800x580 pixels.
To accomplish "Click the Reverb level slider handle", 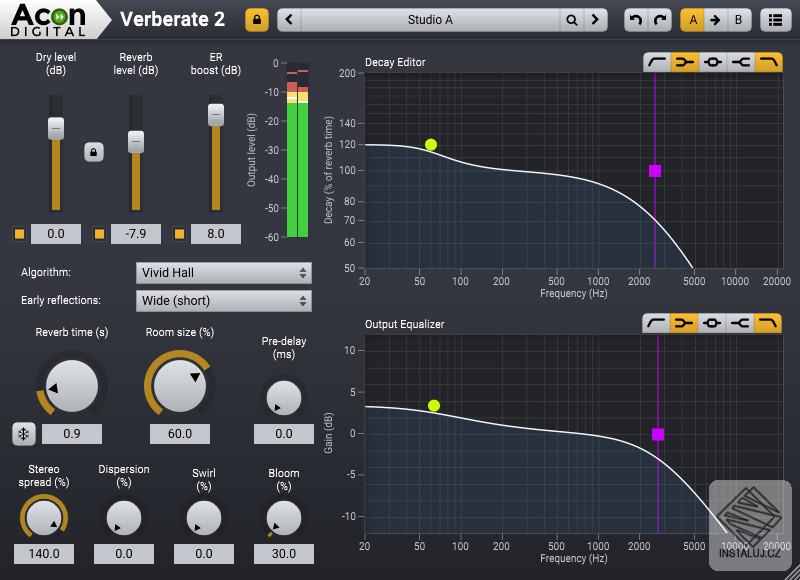I will 136,142.
